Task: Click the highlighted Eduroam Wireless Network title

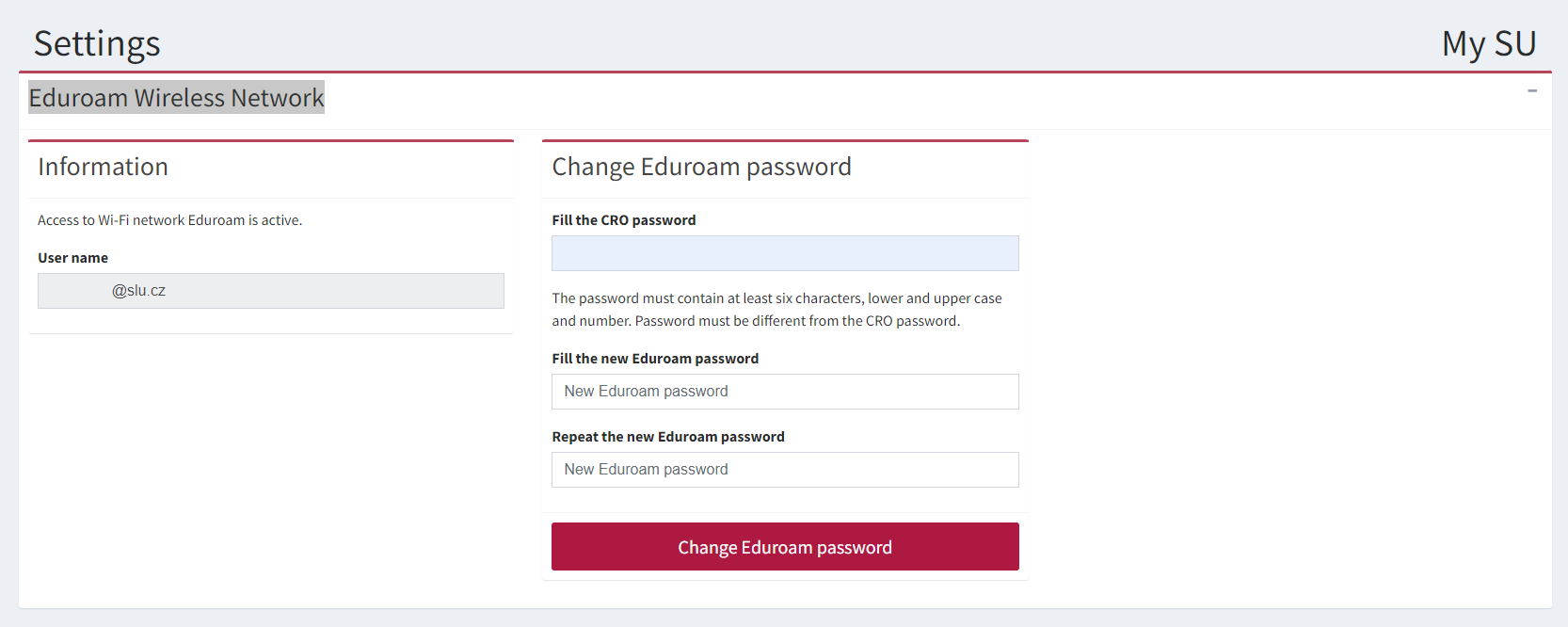Action: tap(176, 97)
